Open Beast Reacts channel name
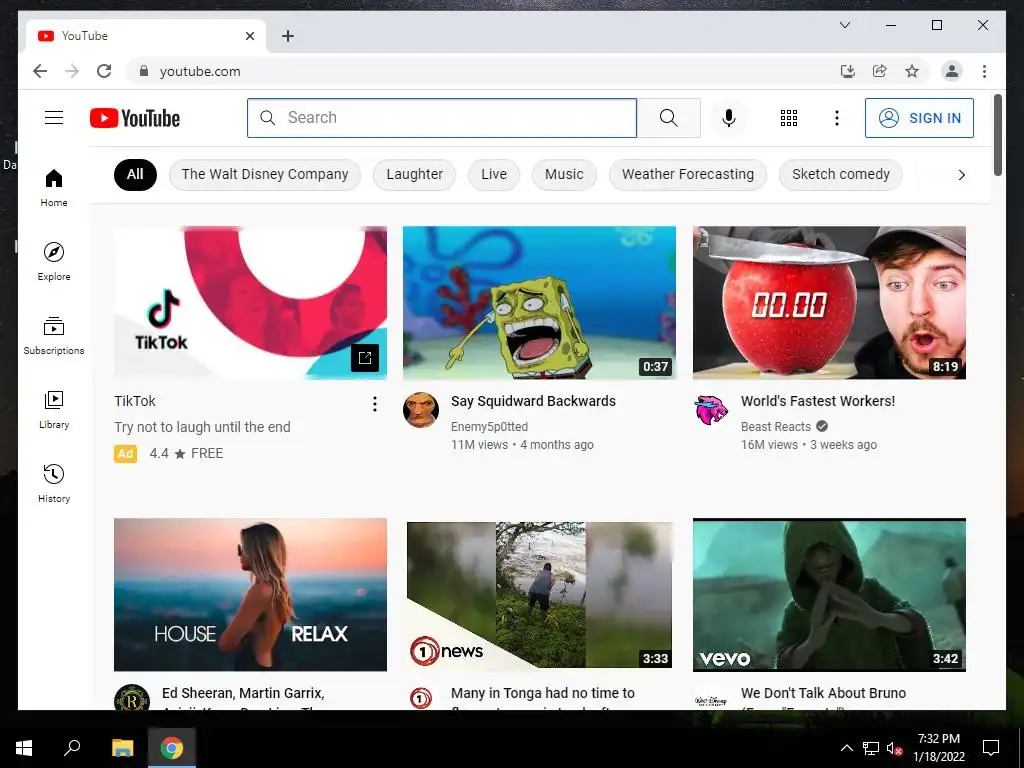 click(x=775, y=426)
